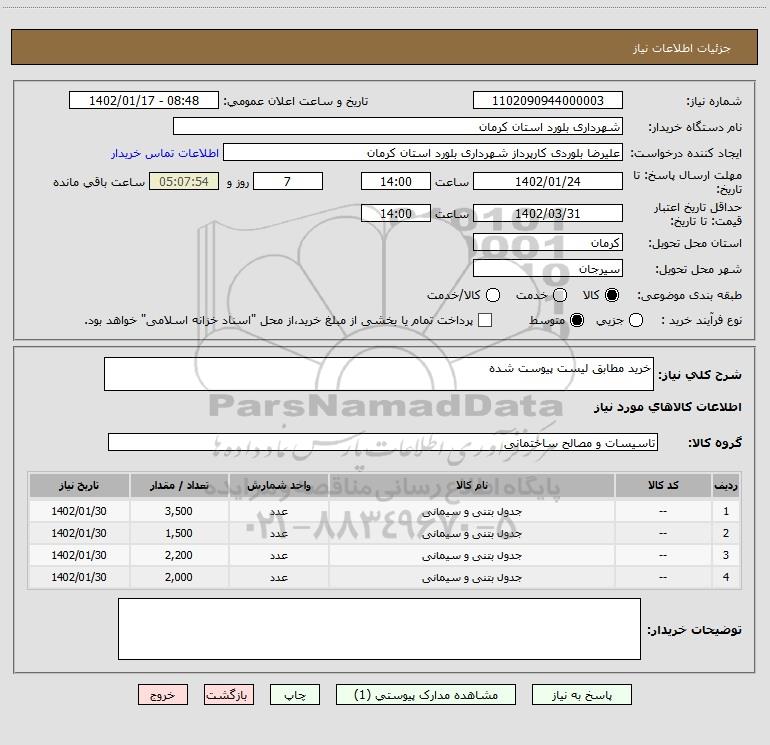Click item name جدول بتنی و سیمانی in row 1
Screen dimensions: 770x745
(471, 512)
